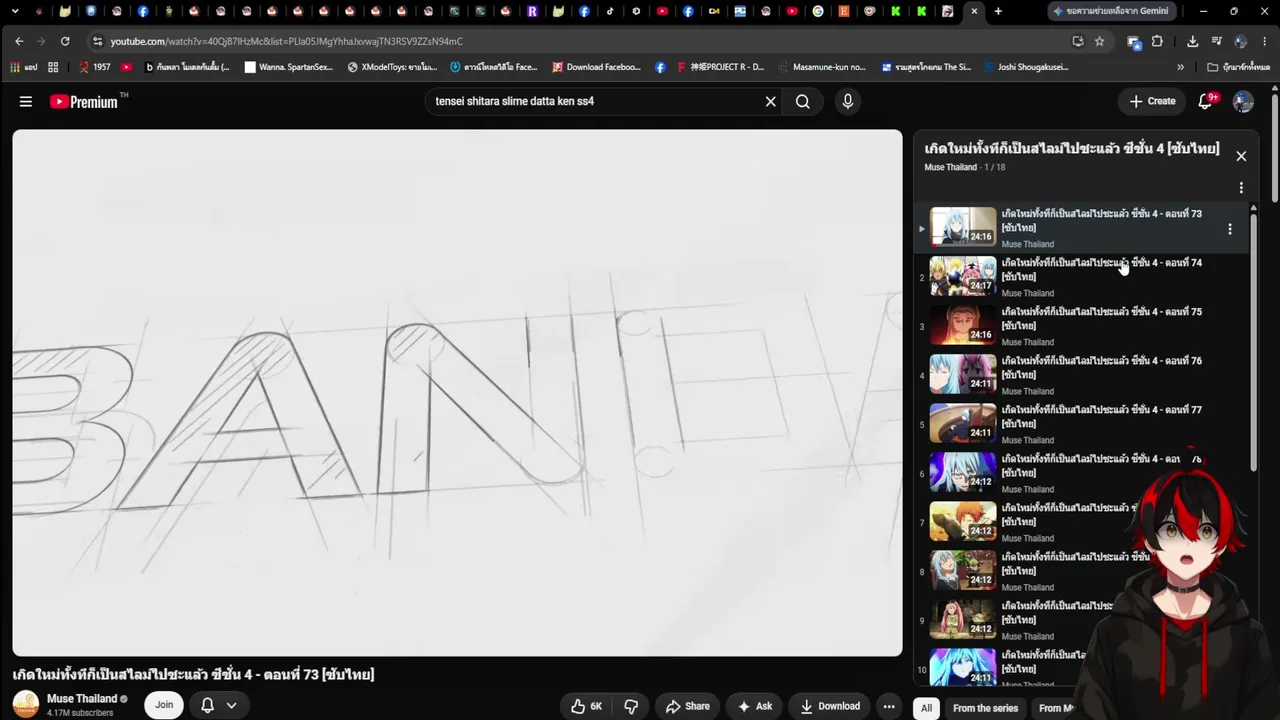Click the video player area
The image size is (1280, 720).
(457, 392)
